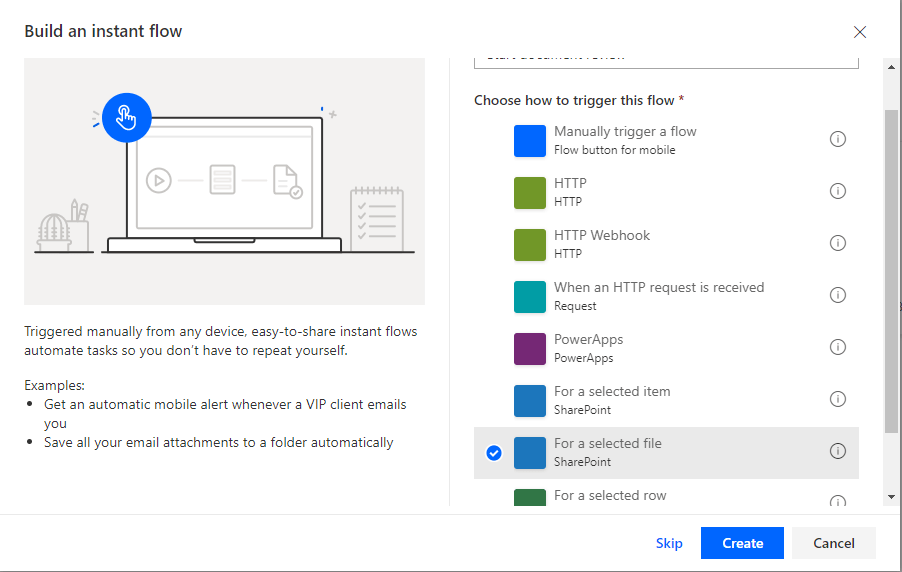This screenshot has height=572, width=902.
Task: Deselect the checked For a selected file radio
Action: [494, 453]
